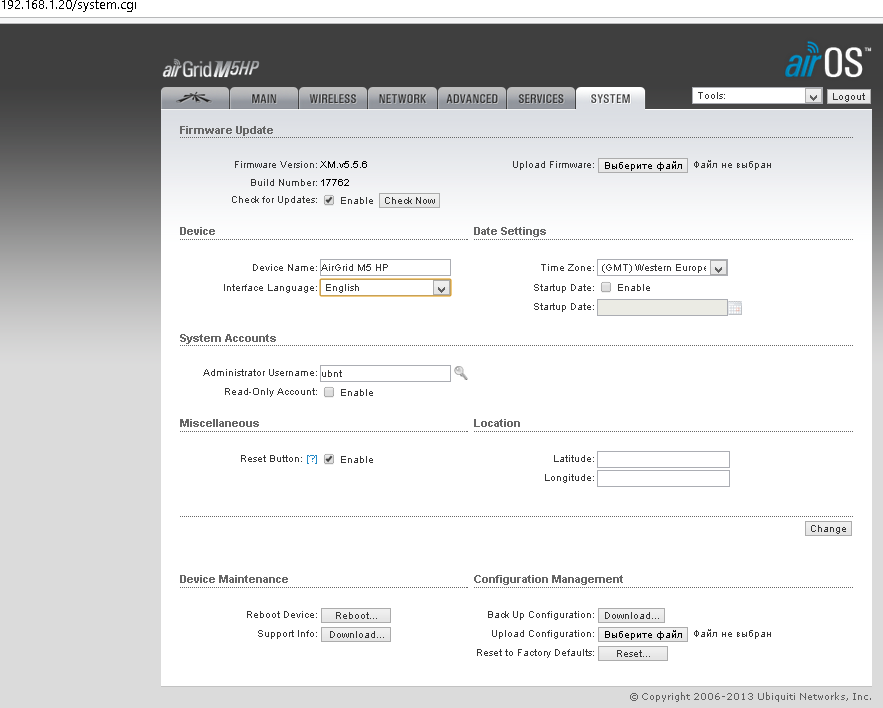The height and width of the screenshot is (708, 883).
Task: Switch to the WIRELESS tab
Action: (x=333, y=99)
